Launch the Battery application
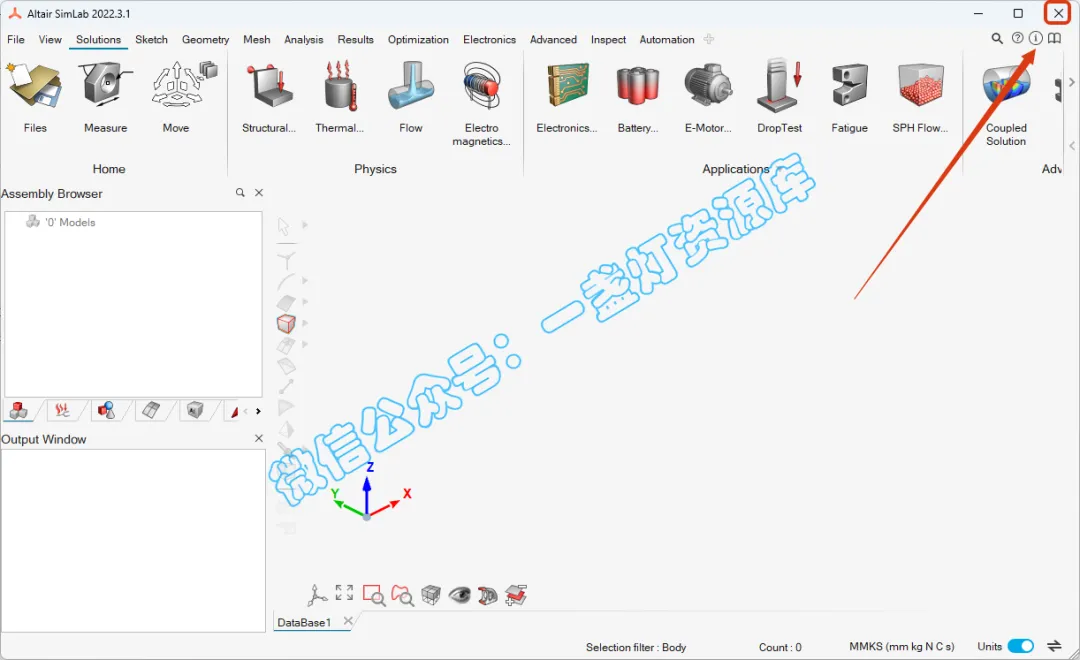This screenshot has width=1080, height=660. pos(638,96)
